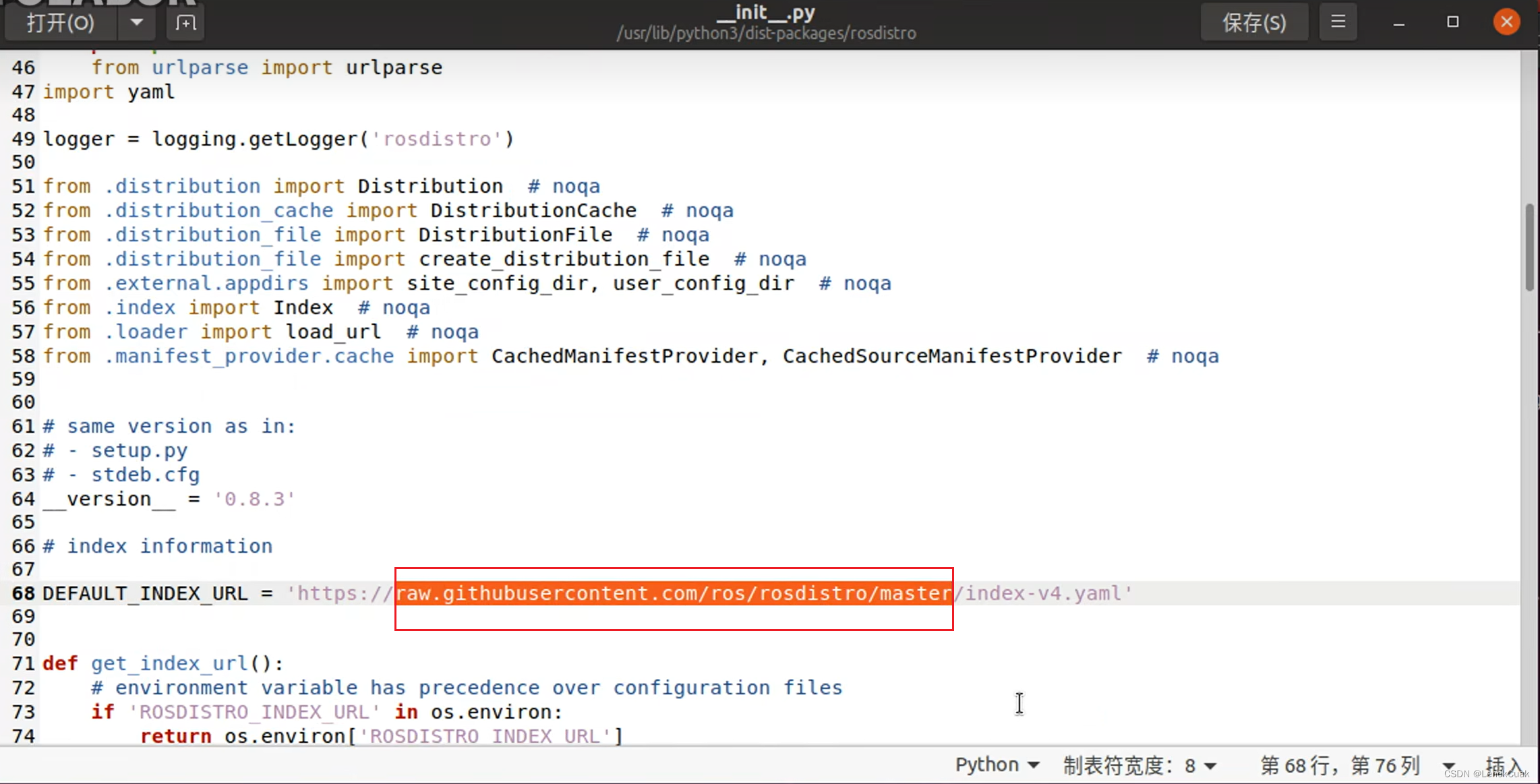1540x784 pixels.
Task: Click the vertical scrollbar handle
Action: (x=1529, y=247)
